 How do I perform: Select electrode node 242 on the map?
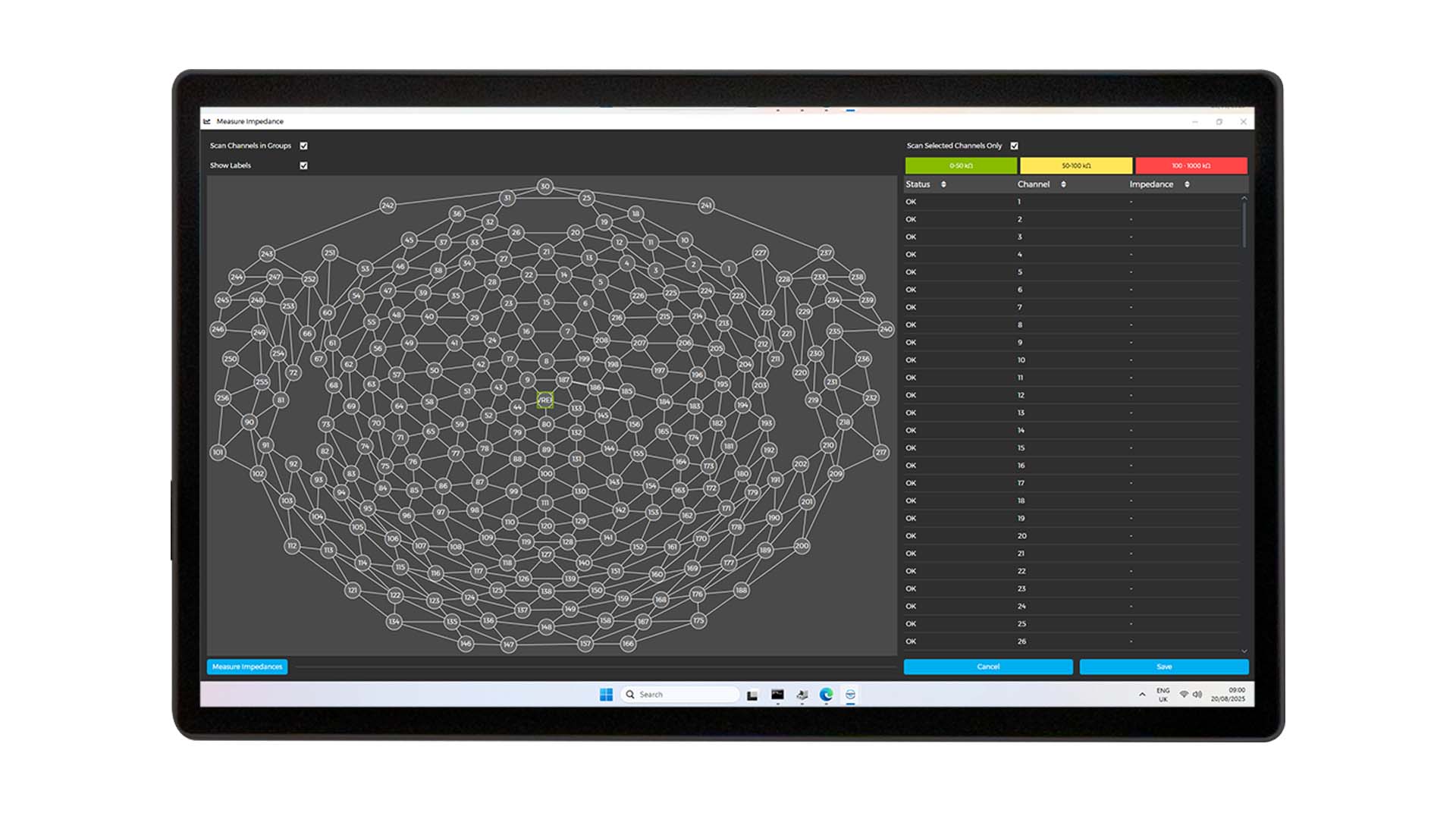click(x=388, y=206)
